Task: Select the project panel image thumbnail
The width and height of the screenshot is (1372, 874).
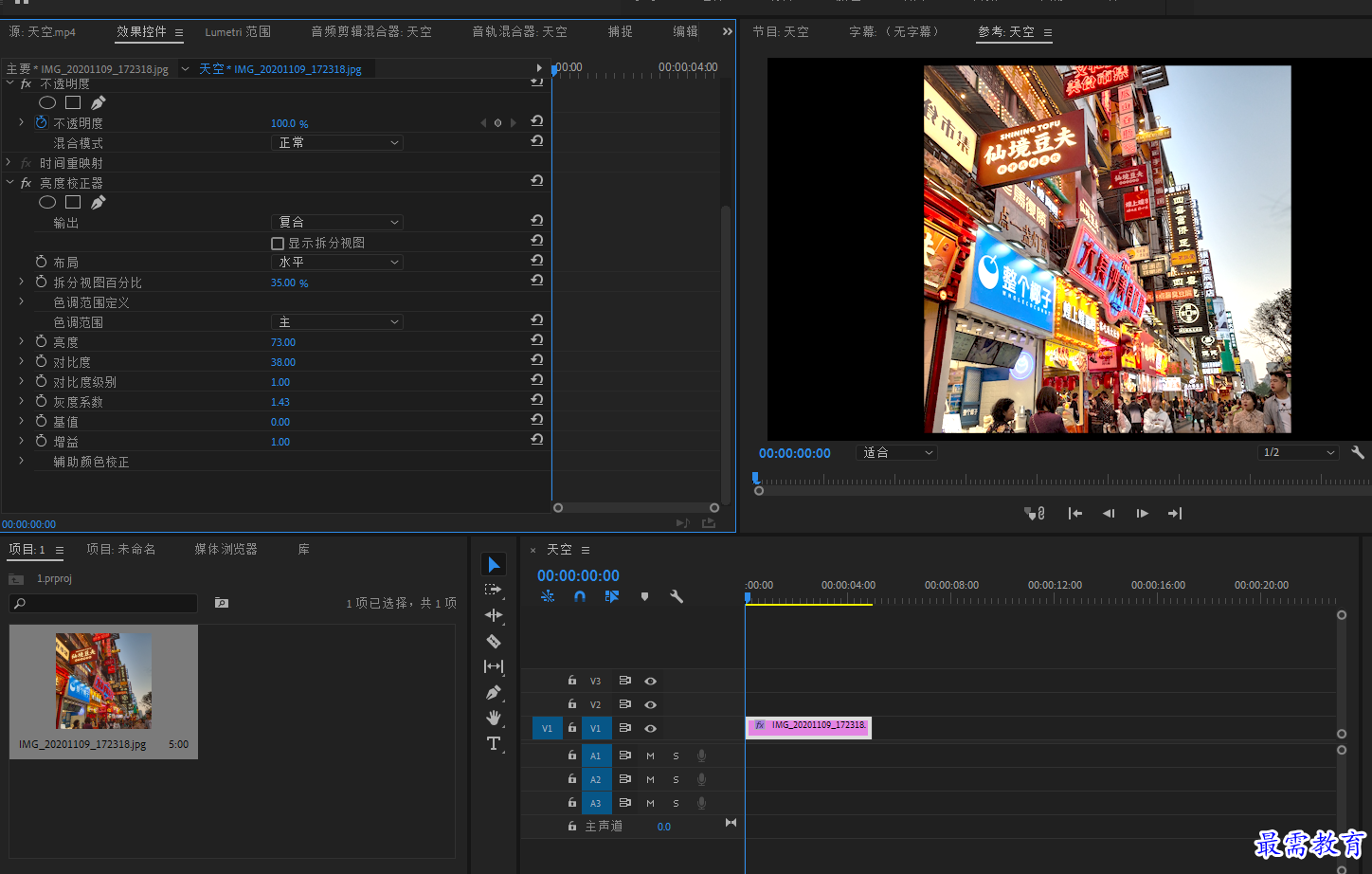Action: coord(103,681)
